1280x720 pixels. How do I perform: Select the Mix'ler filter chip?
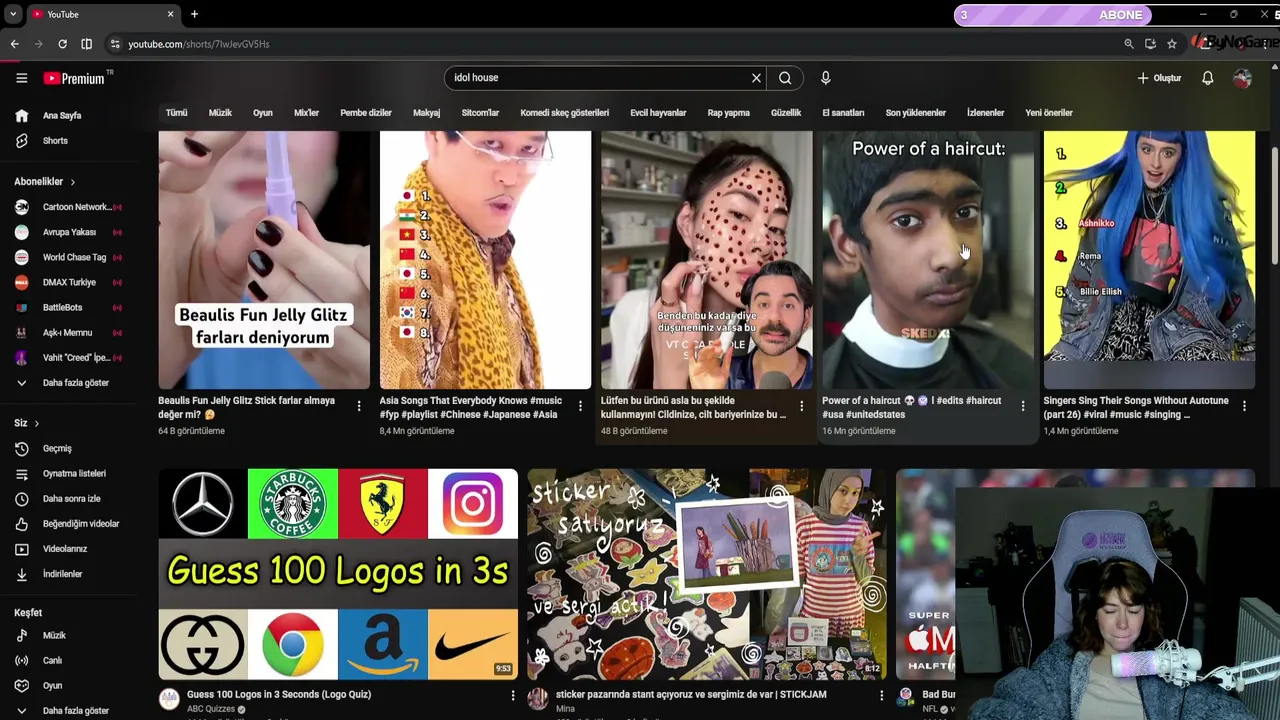tap(306, 113)
